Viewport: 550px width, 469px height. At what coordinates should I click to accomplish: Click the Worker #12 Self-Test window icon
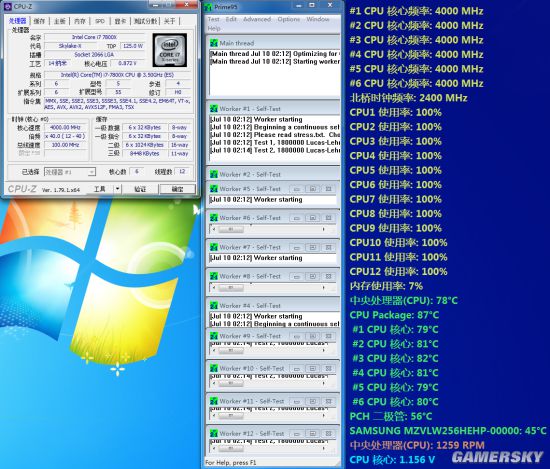214,434
